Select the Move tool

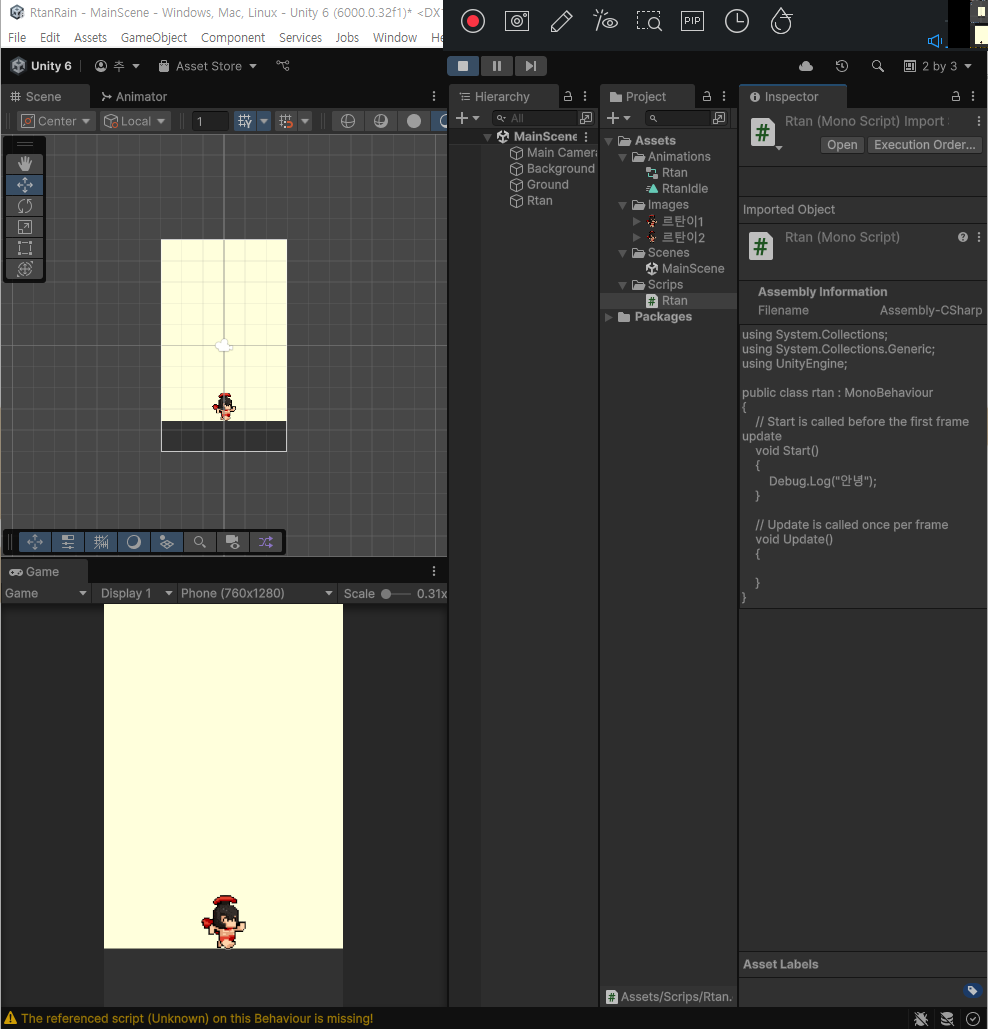pos(25,185)
